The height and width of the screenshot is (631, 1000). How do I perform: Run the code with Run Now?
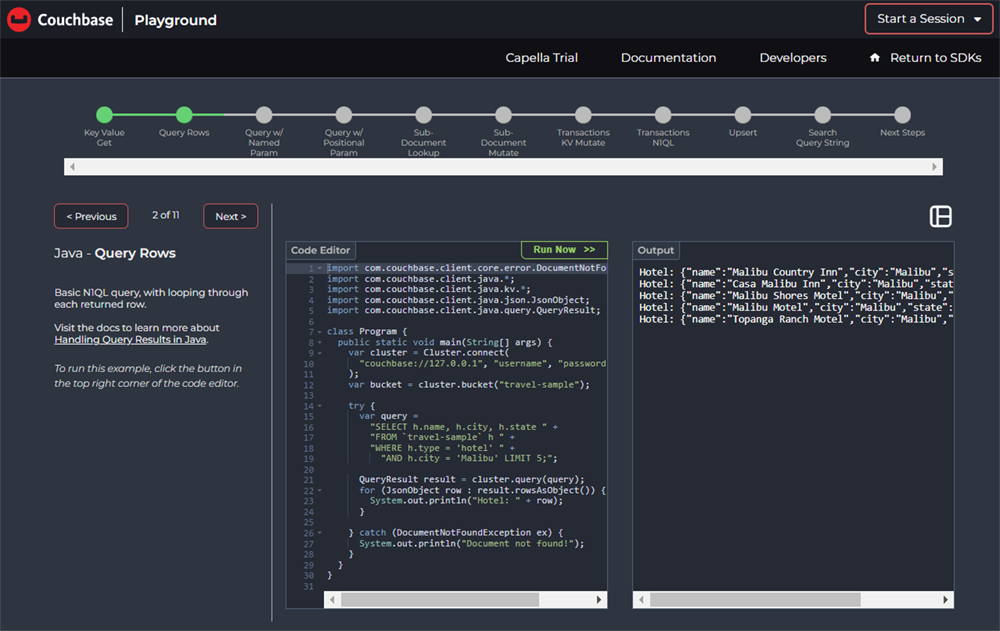tap(564, 249)
